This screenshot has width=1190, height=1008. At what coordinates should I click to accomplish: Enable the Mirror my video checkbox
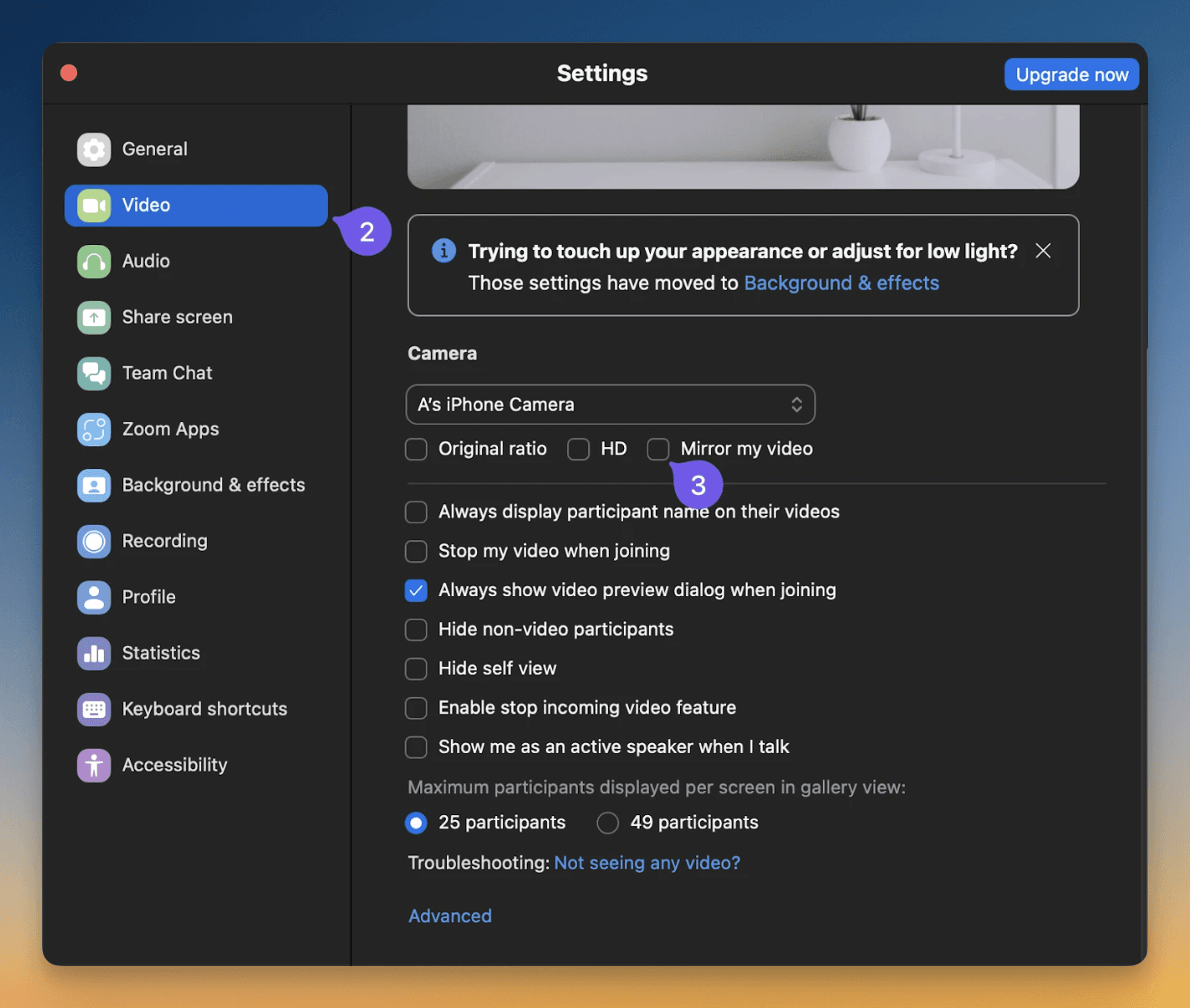coord(658,449)
